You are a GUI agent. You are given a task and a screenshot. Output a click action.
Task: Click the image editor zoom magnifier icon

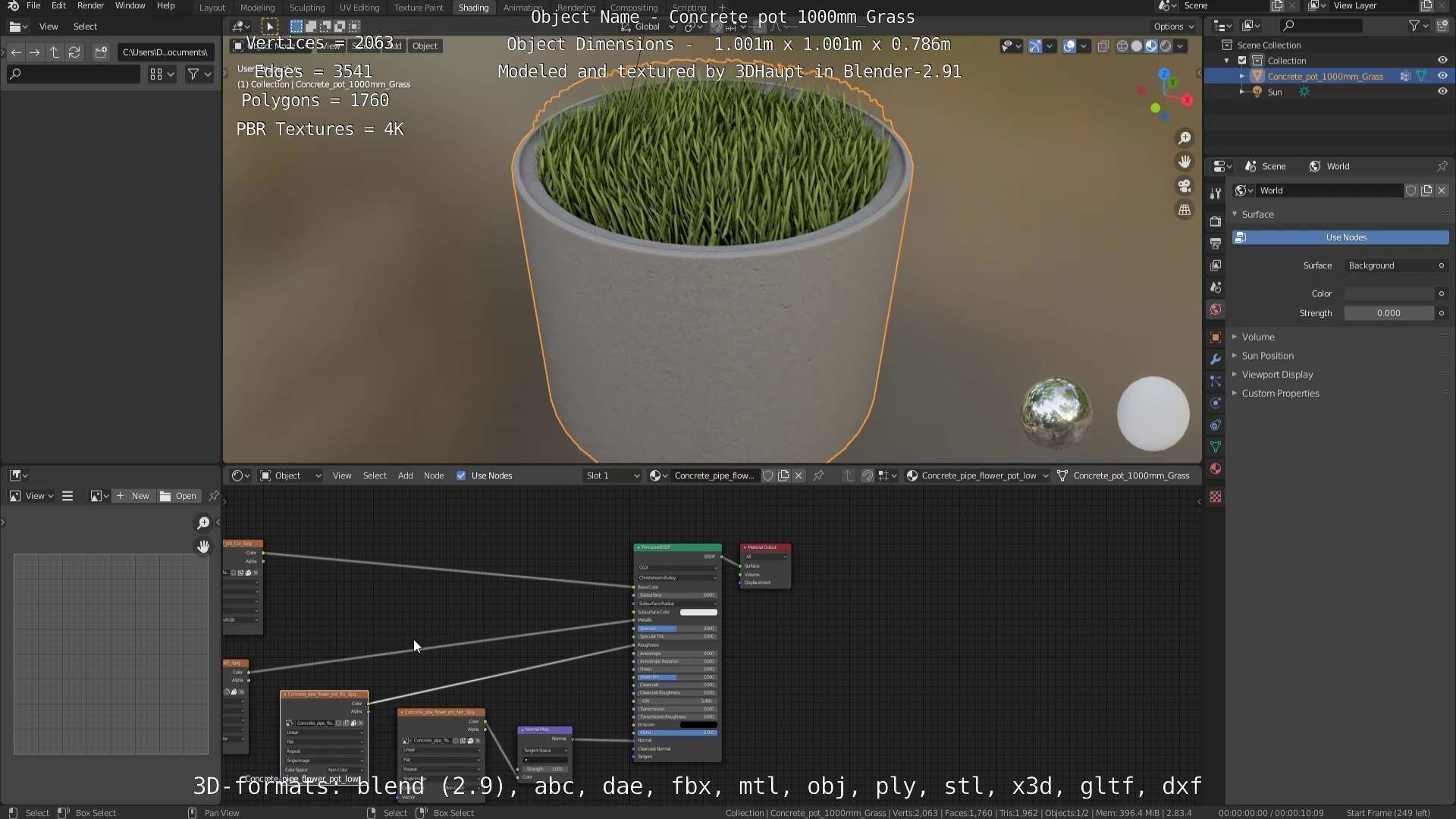(203, 522)
